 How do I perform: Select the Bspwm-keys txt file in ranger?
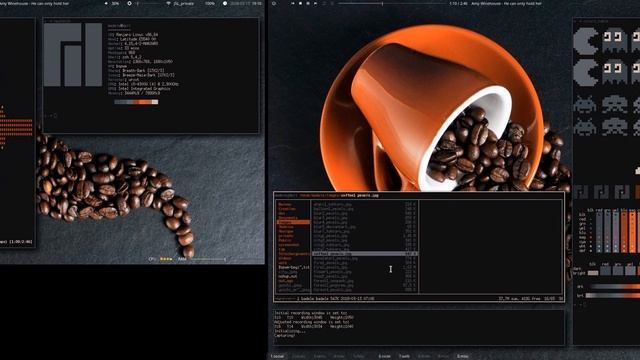pos(293,267)
